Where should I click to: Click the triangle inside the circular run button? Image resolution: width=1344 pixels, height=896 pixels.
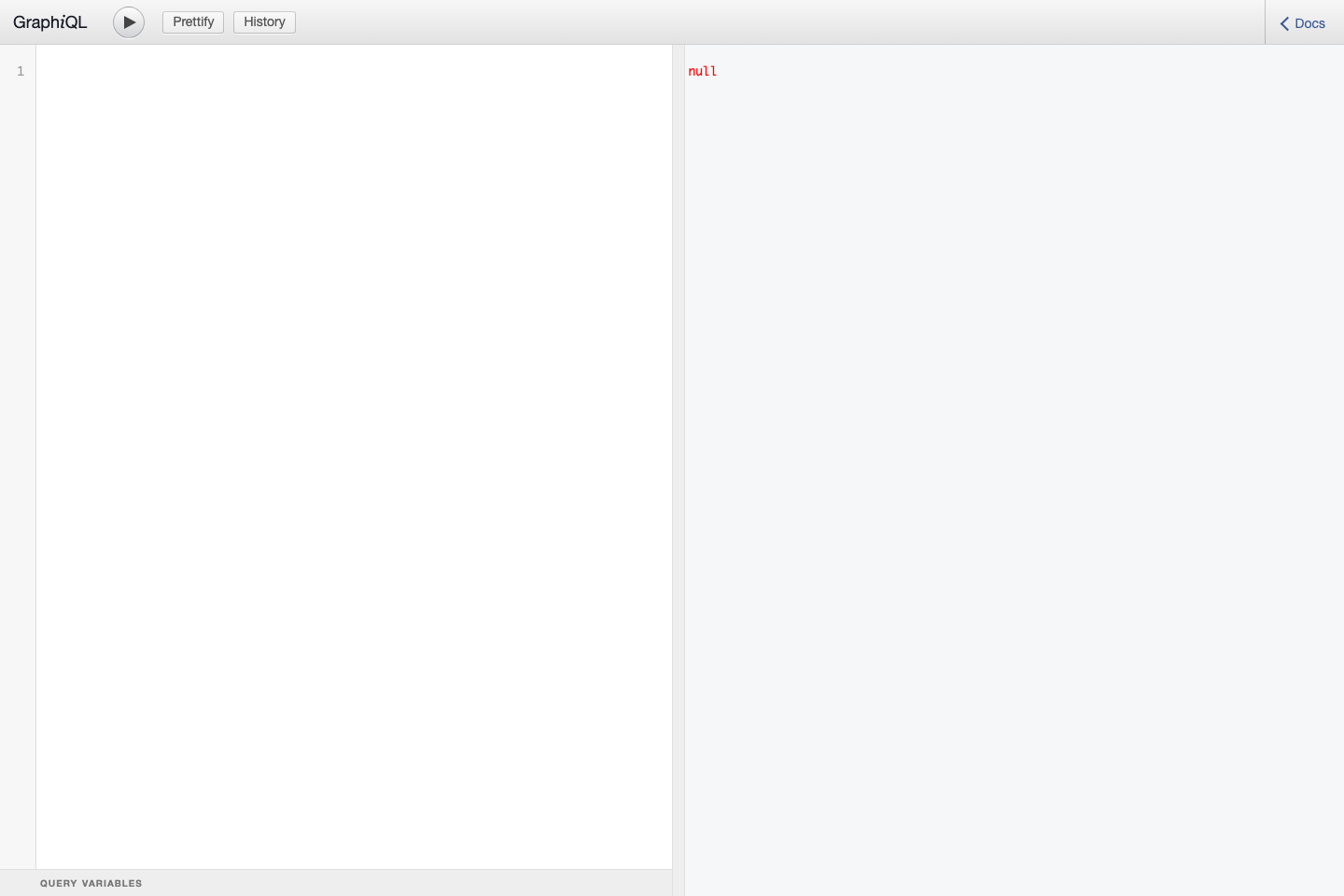point(129,21)
